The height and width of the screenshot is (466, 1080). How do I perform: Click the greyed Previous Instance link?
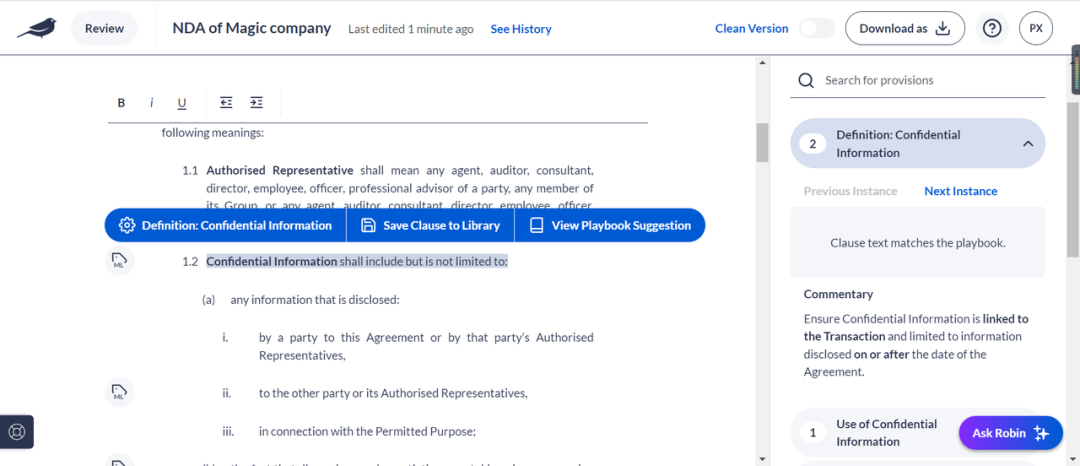tap(851, 191)
